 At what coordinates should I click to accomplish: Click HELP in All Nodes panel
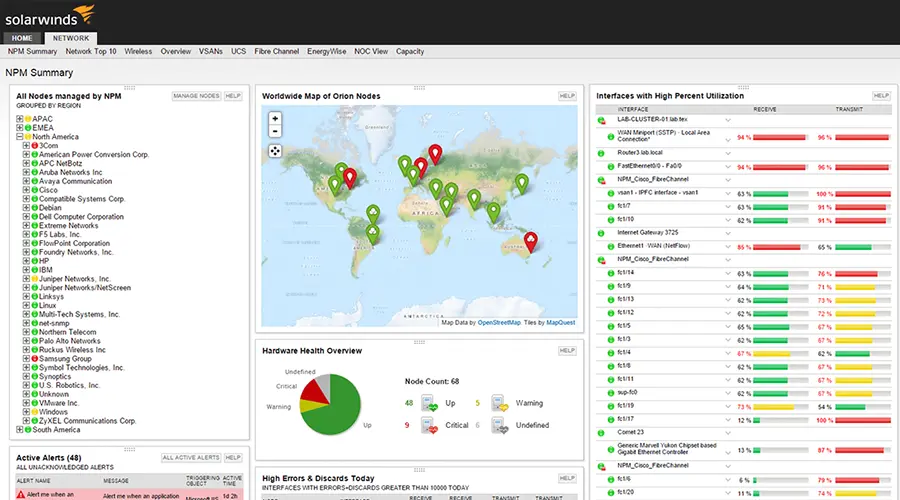tap(233, 96)
